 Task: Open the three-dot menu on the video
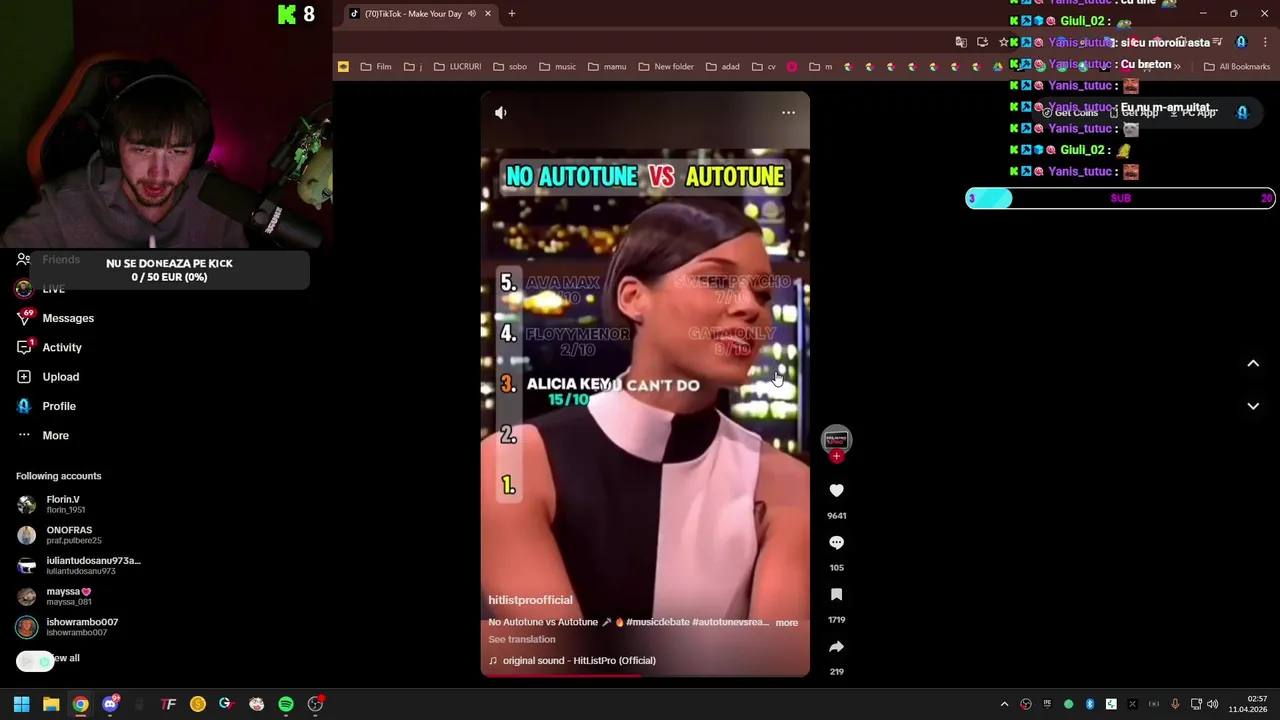pyautogui.click(x=788, y=113)
